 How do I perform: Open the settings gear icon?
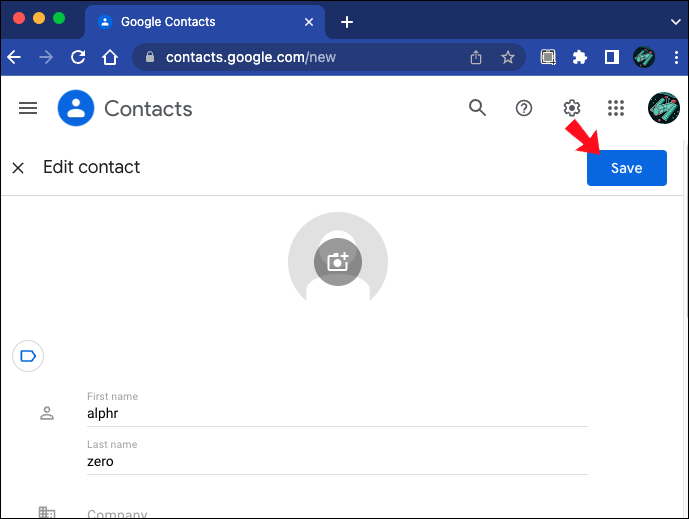(x=572, y=108)
